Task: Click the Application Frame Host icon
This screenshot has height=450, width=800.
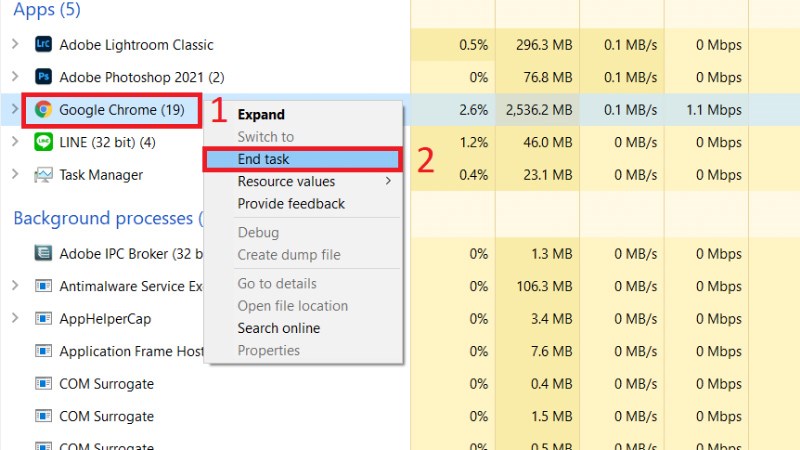Action: [x=43, y=351]
